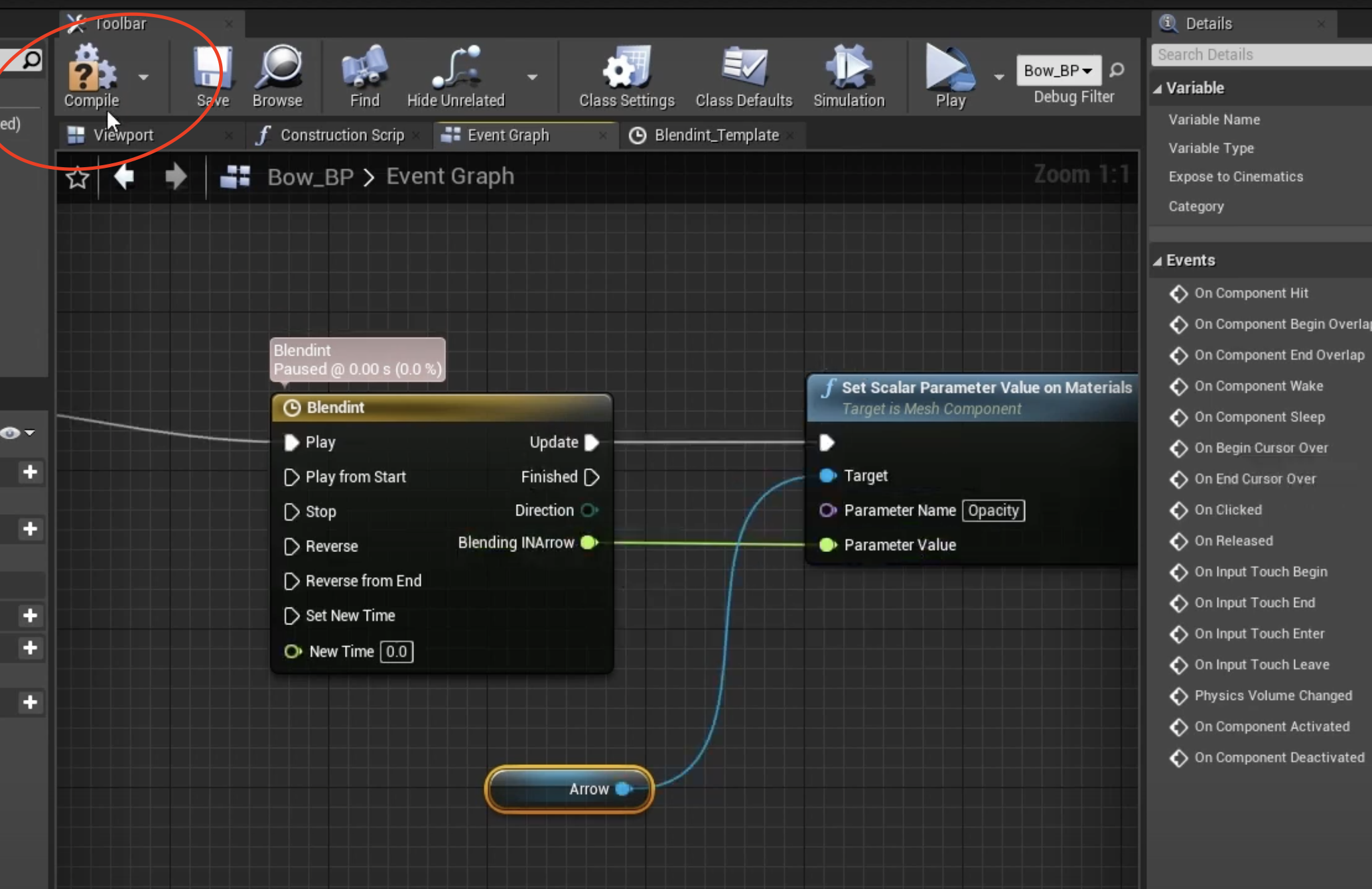Compile the Bow_BP blueprint

point(92,76)
